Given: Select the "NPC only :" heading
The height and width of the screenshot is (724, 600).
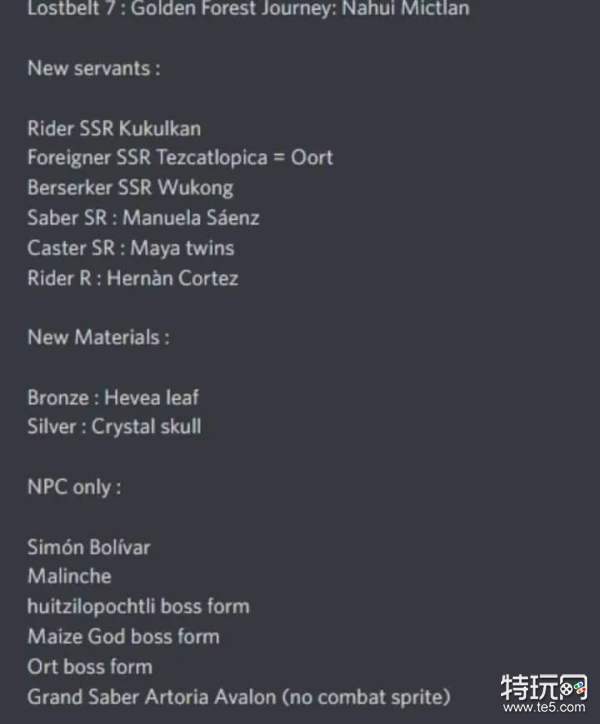Looking at the screenshot, I should 75,487.
